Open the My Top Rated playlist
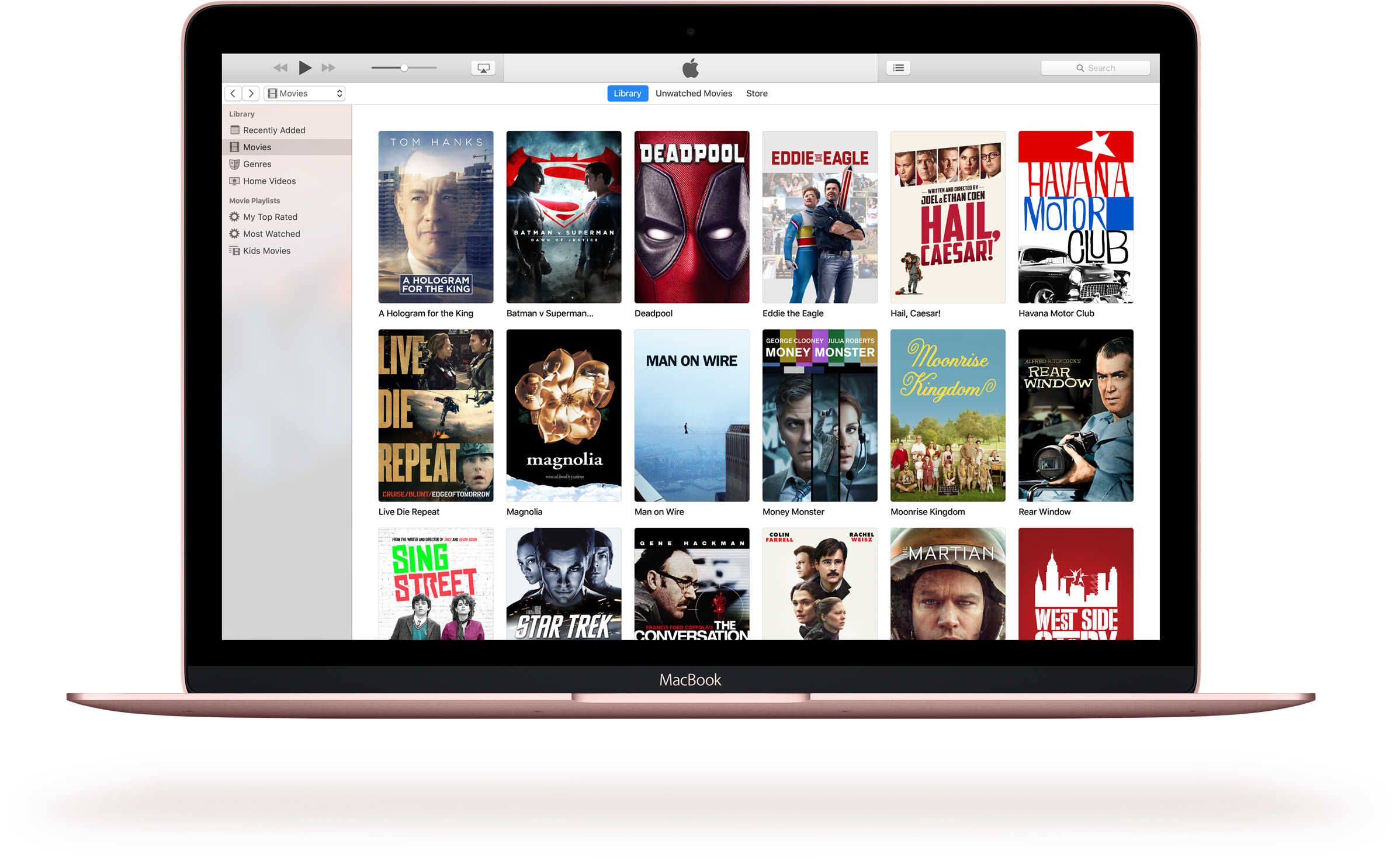This screenshot has height=861, width=1400. click(x=287, y=217)
